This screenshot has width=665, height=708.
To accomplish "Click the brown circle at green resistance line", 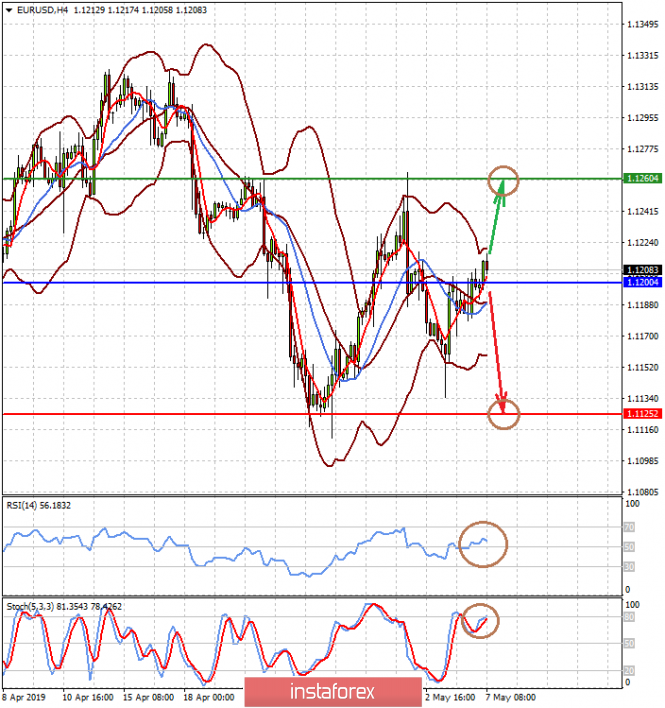I will (x=505, y=180).
